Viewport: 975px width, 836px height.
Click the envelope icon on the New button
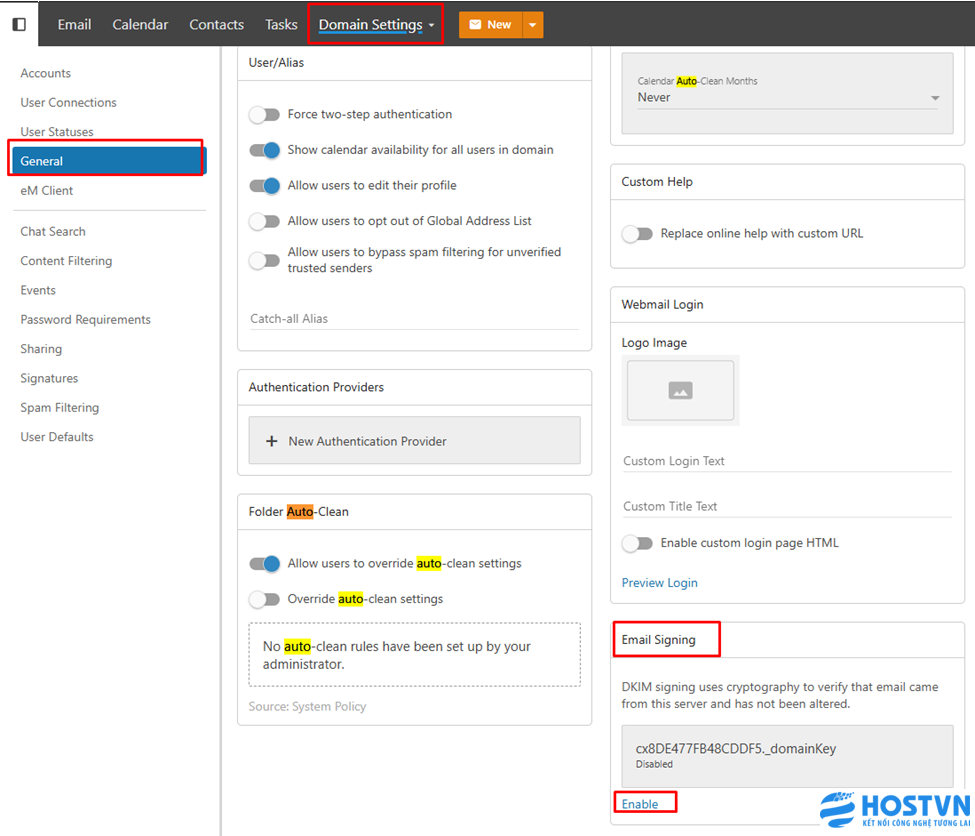pos(475,25)
